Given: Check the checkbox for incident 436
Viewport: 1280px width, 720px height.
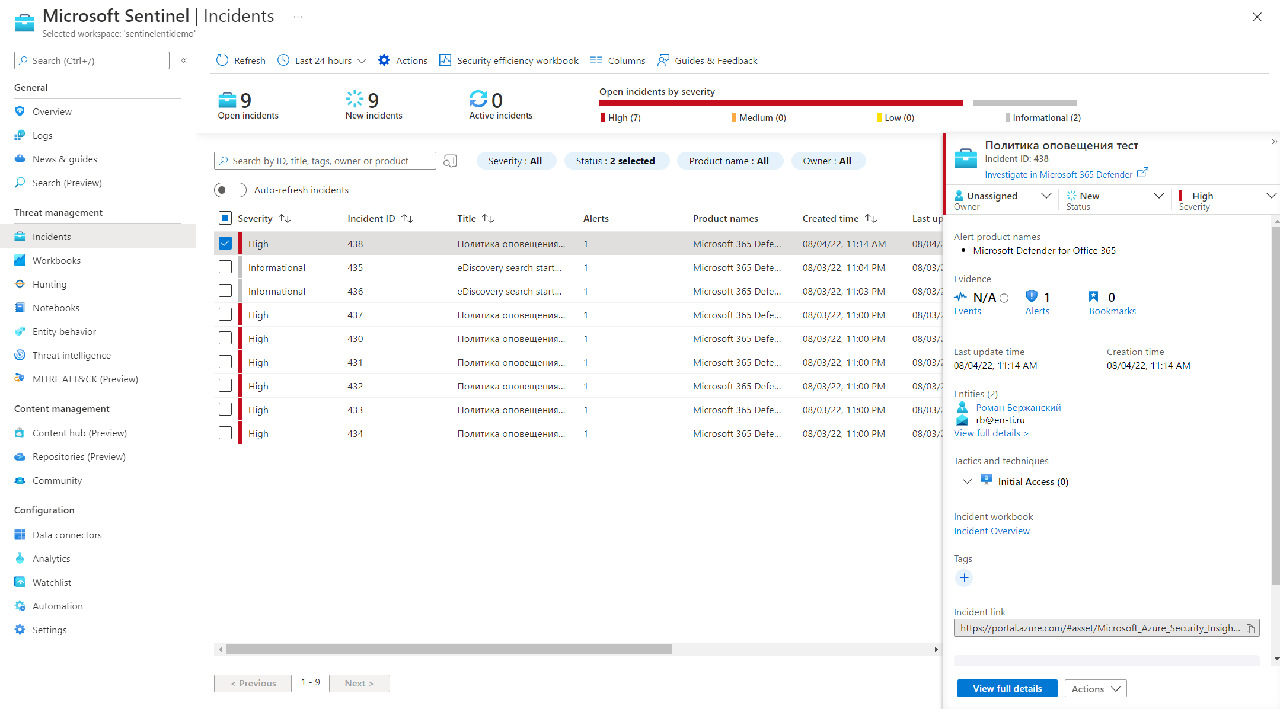Looking at the screenshot, I should pyautogui.click(x=225, y=291).
